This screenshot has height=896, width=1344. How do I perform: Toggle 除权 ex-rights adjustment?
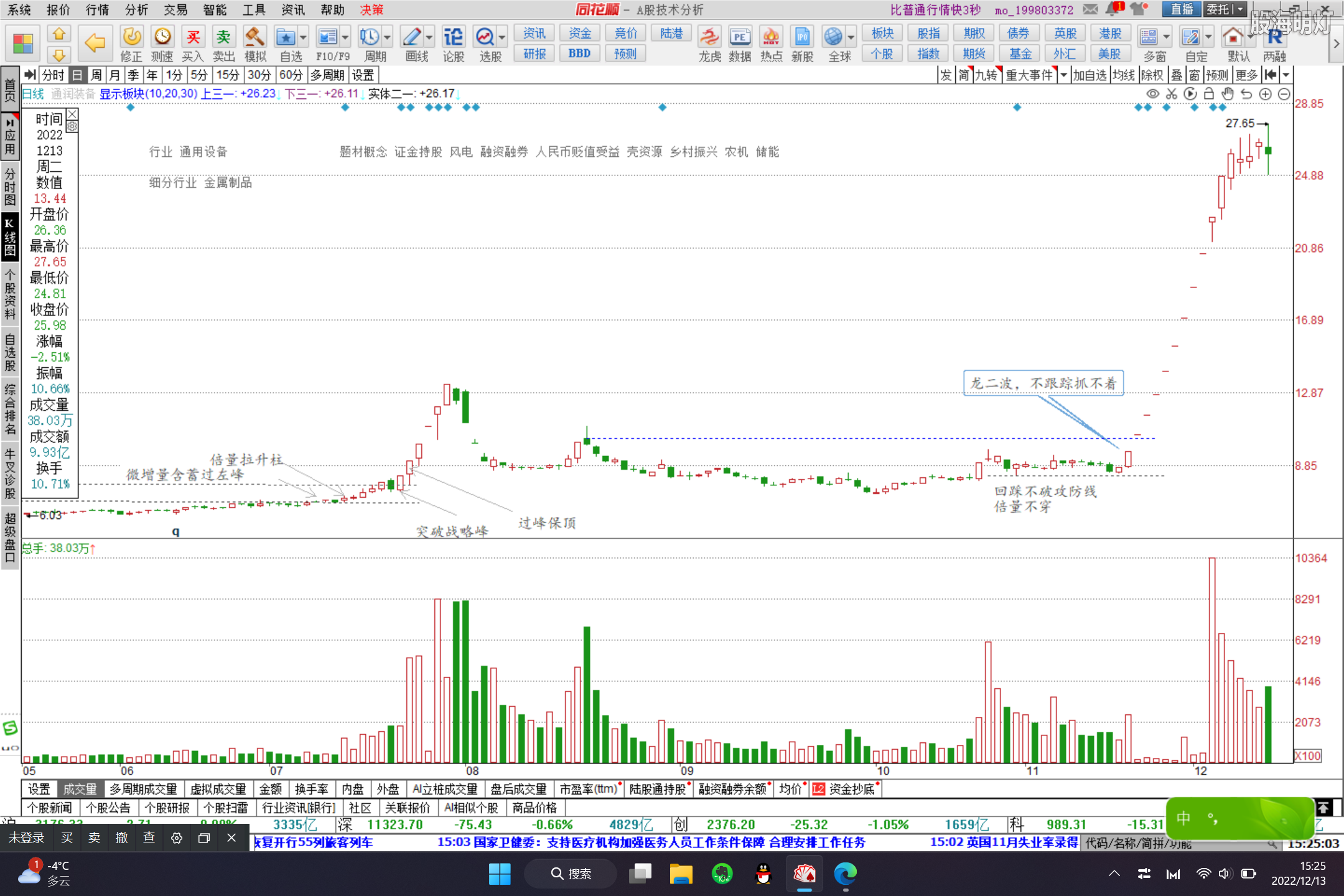(1152, 75)
